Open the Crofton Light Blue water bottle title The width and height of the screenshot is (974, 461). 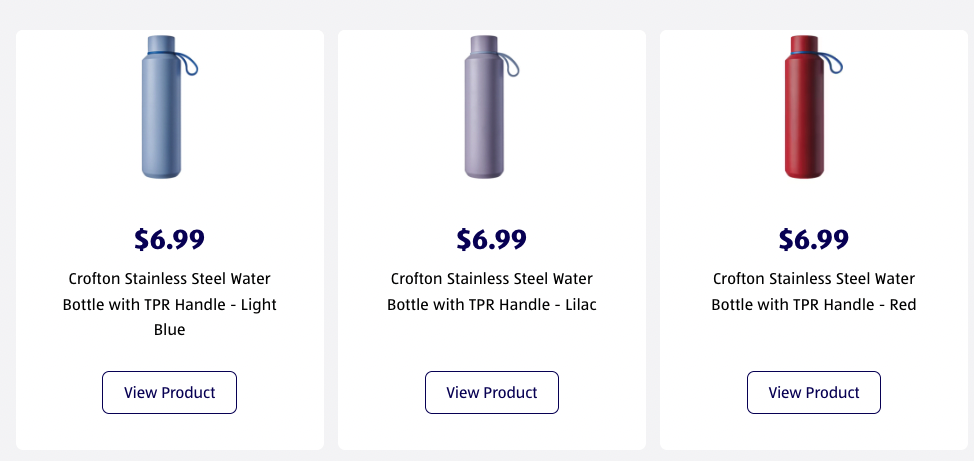pyautogui.click(x=170, y=303)
